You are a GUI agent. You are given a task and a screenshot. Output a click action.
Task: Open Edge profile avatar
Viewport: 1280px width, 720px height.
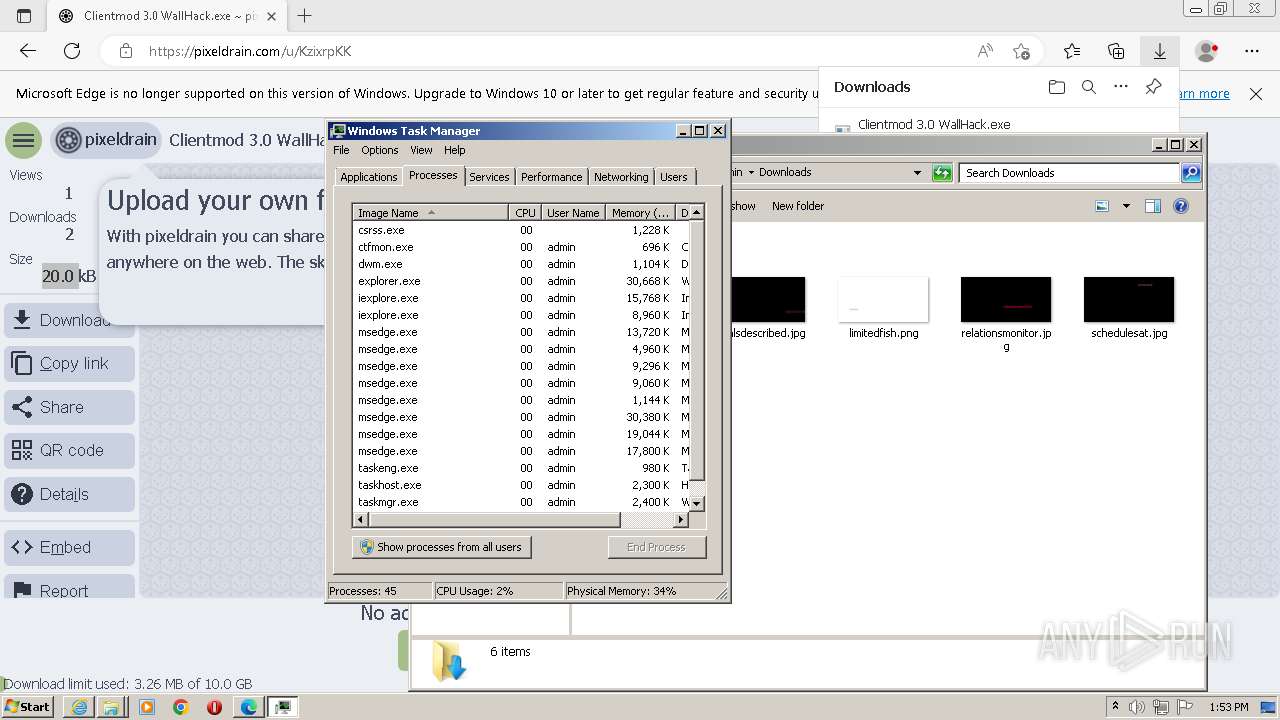point(1207,51)
